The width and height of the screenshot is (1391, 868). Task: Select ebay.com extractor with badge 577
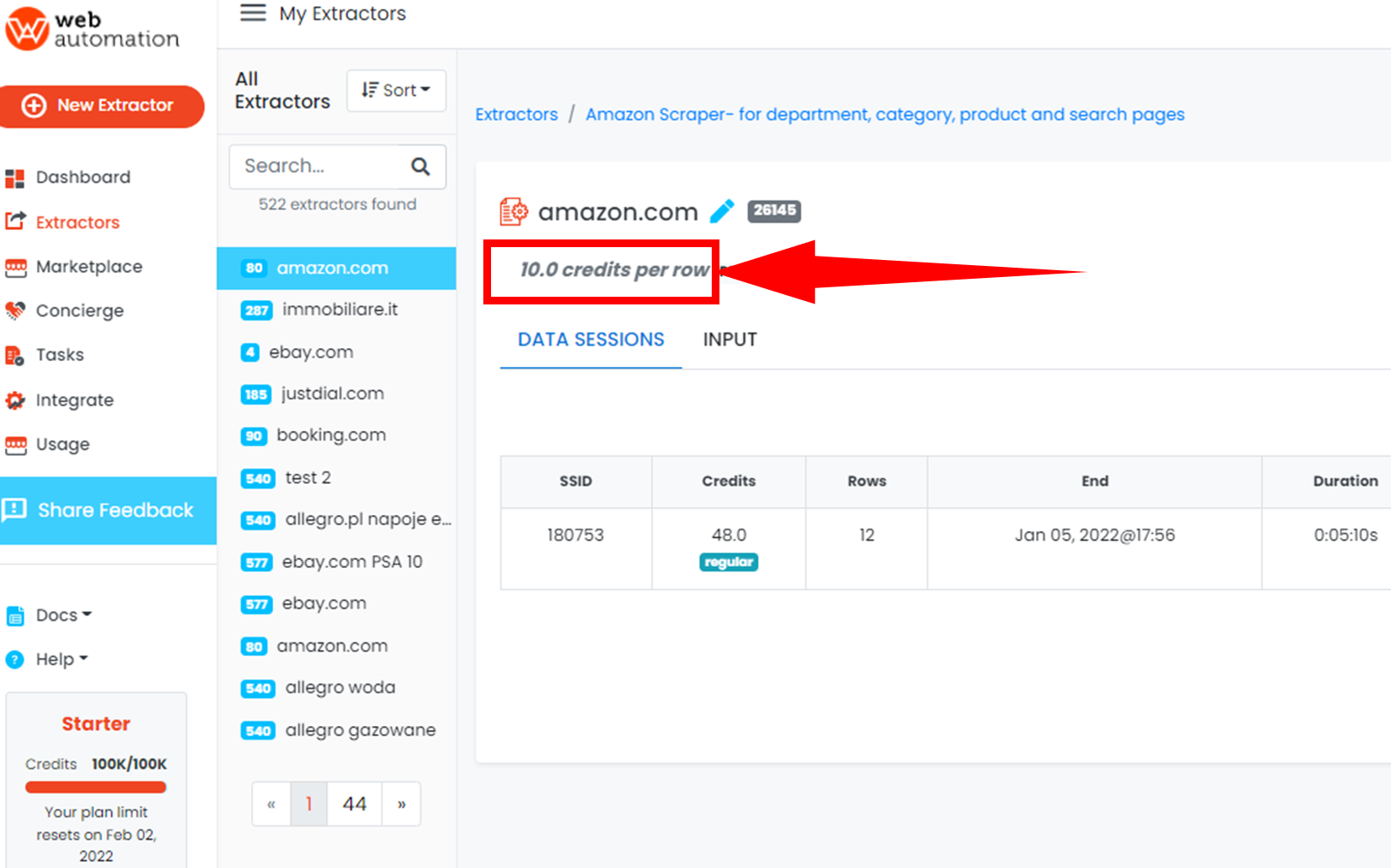(323, 604)
